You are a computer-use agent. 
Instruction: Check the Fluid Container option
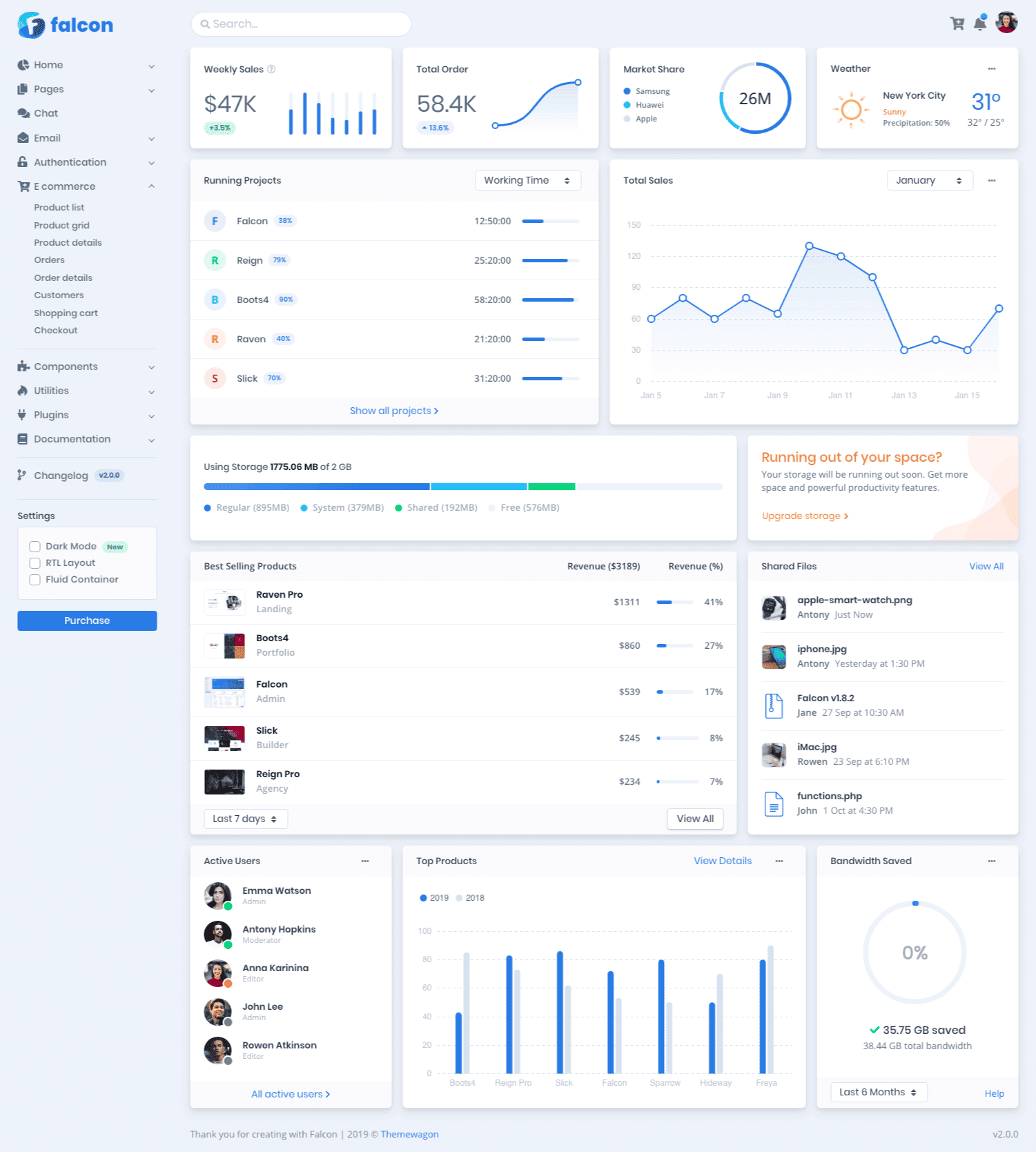[35, 580]
